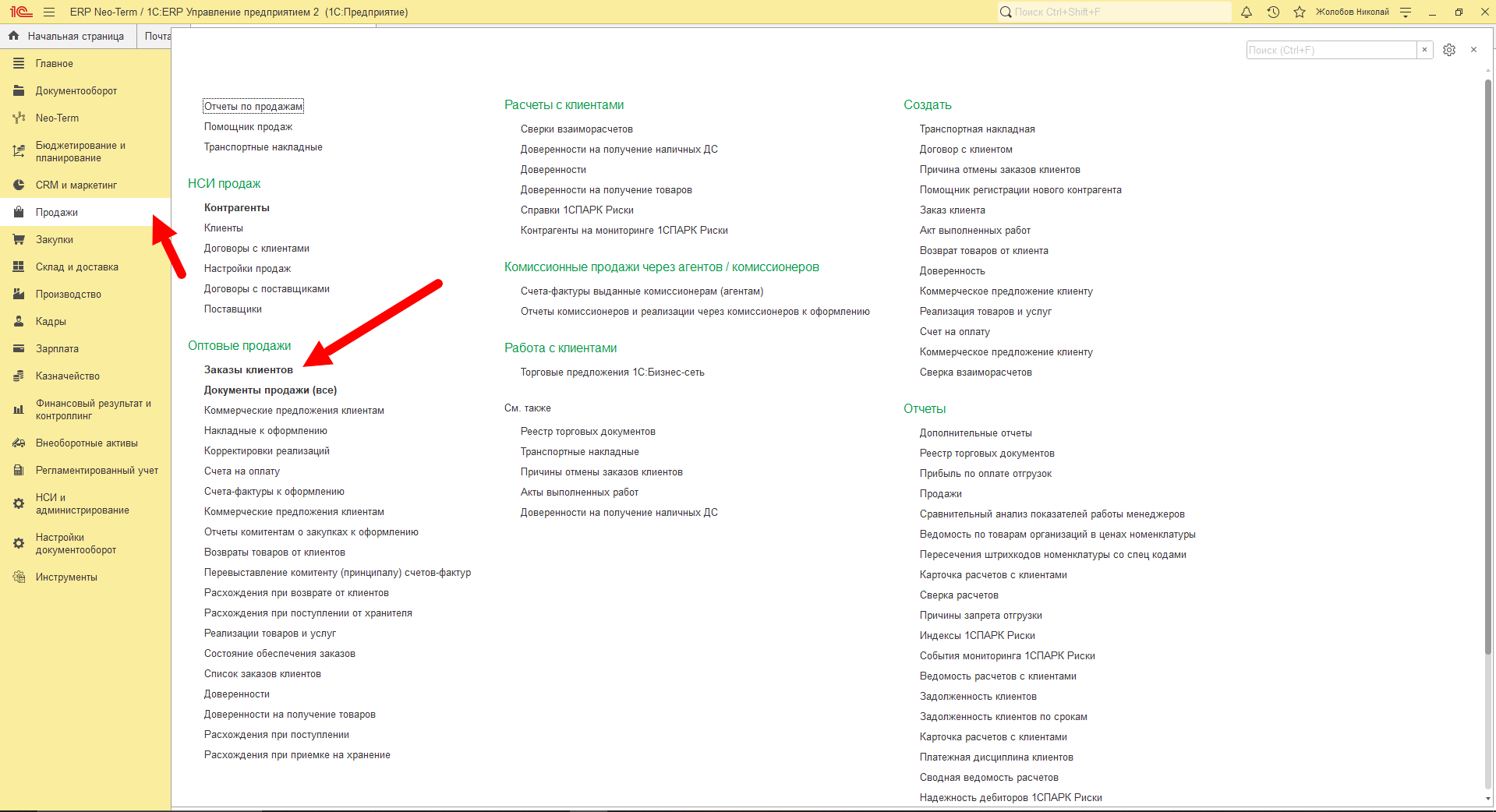Open Отчеты по продажам link
The image size is (1496, 812).
click(x=253, y=106)
